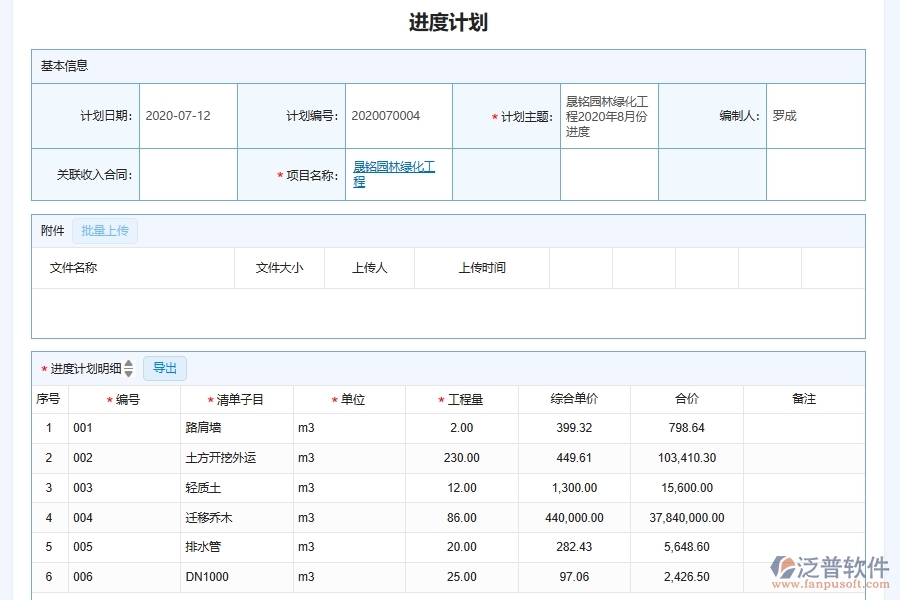Click the upward sort arrow beside 进度计划明细
This screenshot has width=900, height=600.
click(130, 364)
